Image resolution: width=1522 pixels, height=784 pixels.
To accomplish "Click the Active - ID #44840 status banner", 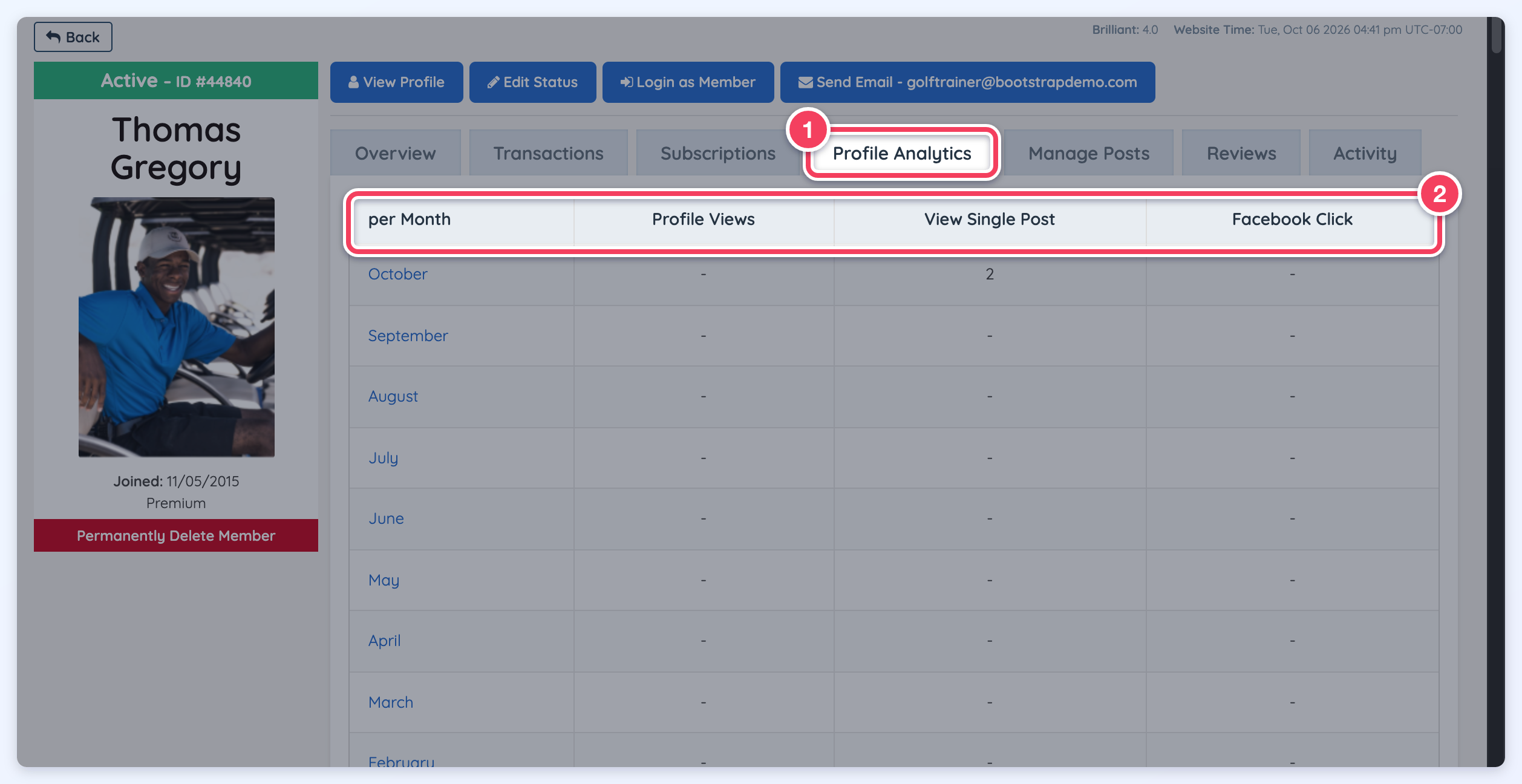I will point(176,80).
